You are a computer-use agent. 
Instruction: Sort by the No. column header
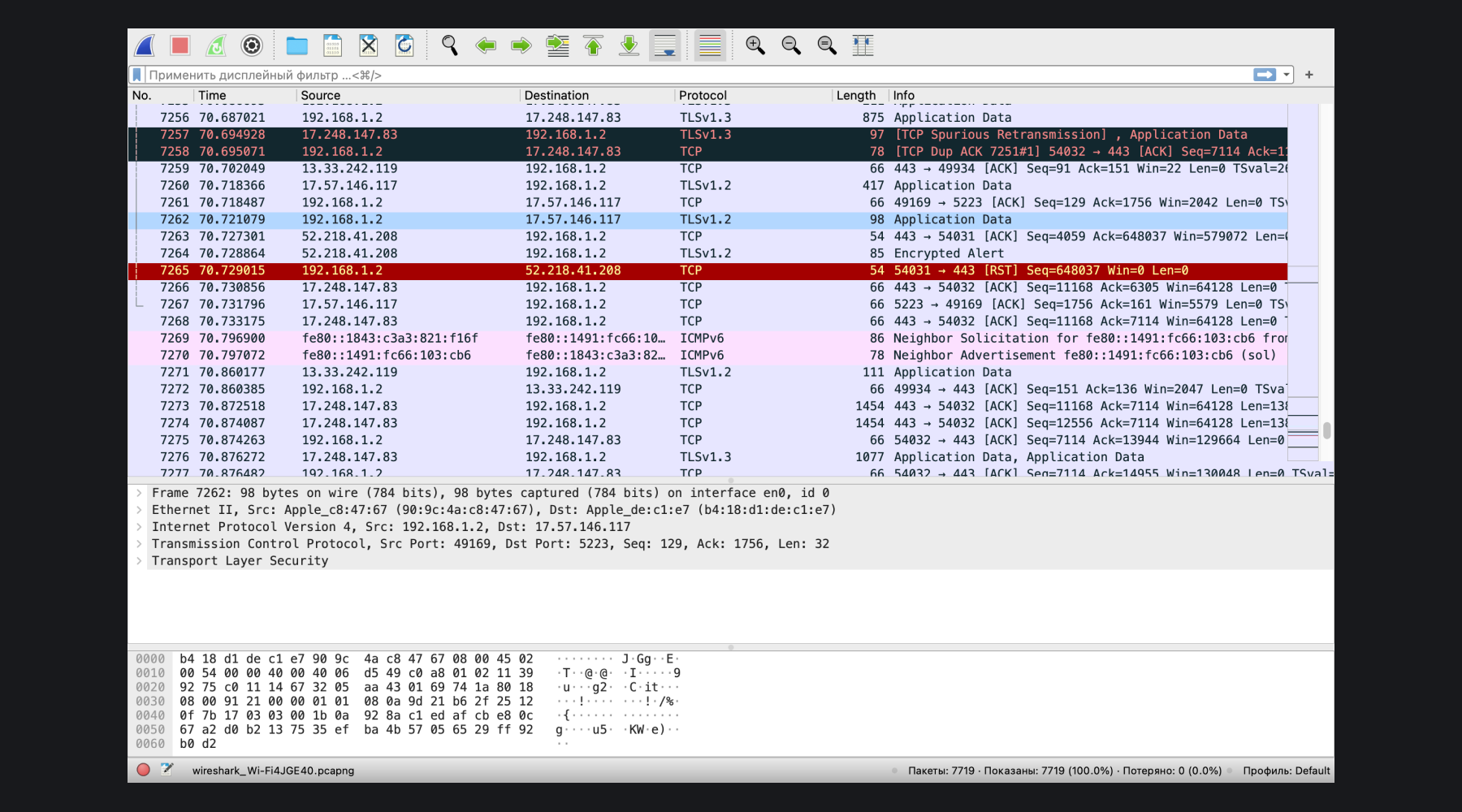click(161, 95)
